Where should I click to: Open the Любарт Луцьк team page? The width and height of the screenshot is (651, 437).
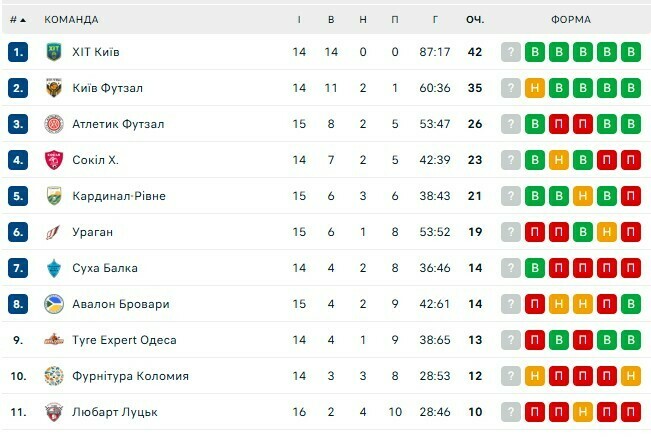click(x=115, y=412)
